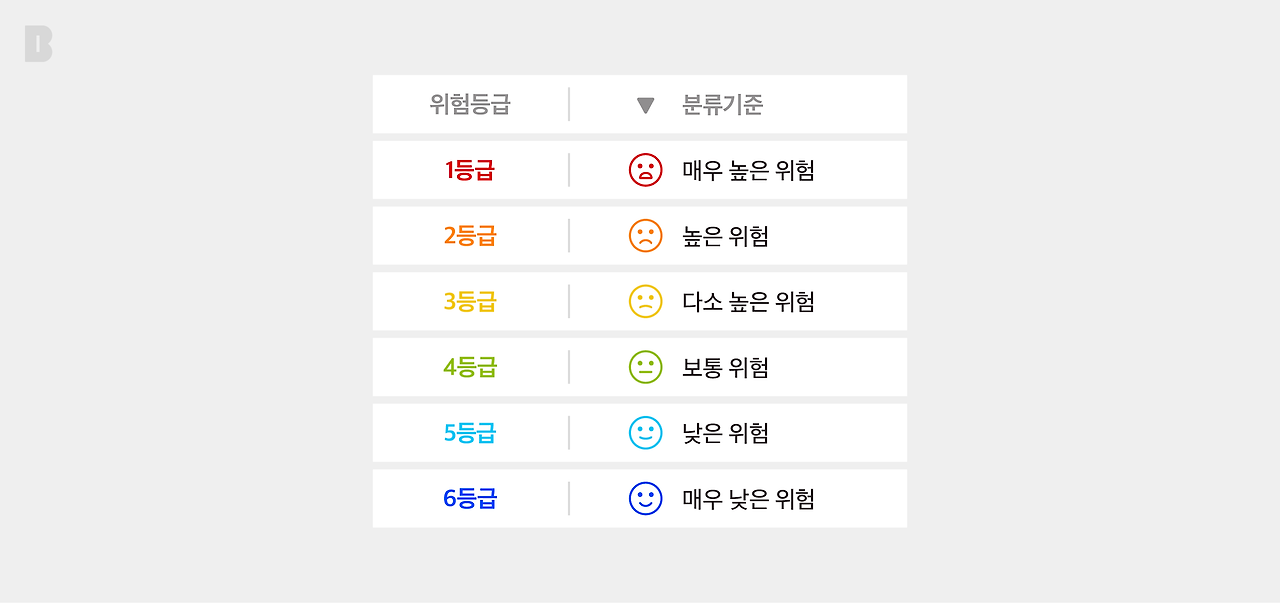
Task: Click the light blue smiling face icon
Action: [645, 433]
